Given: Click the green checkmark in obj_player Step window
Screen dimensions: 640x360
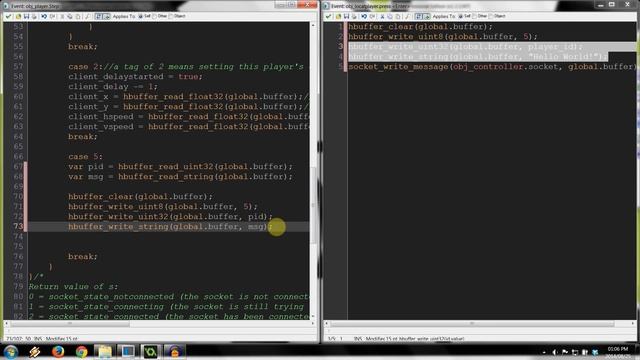Looking at the screenshot, I should [x=9, y=16].
